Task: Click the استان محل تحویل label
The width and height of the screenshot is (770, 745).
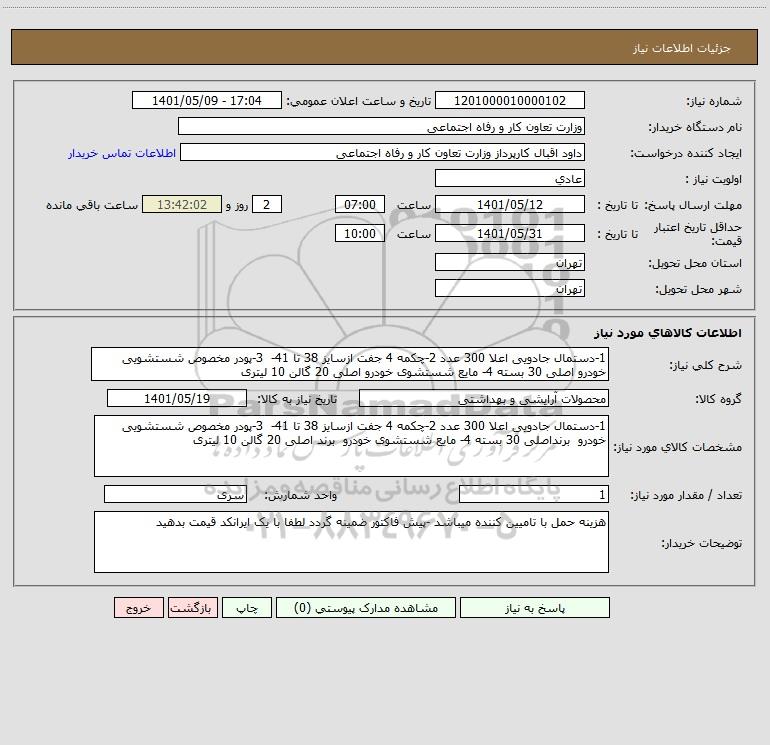Action: click(x=695, y=264)
